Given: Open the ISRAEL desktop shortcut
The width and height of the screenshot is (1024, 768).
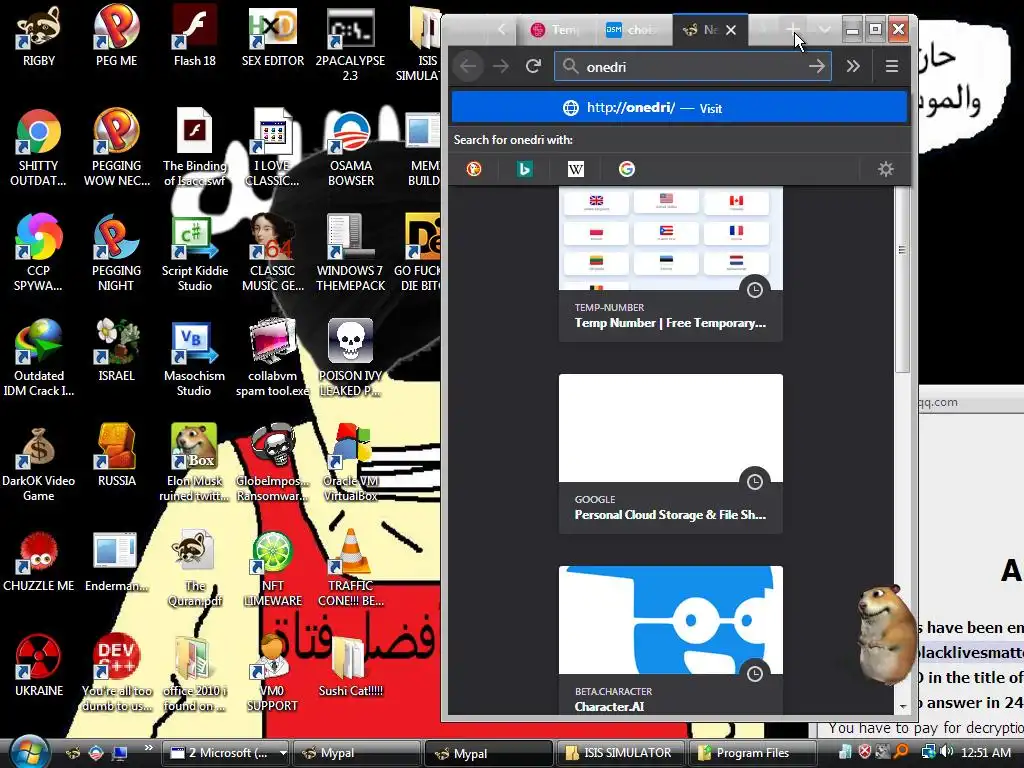Looking at the screenshot, I should pos(116,351).
